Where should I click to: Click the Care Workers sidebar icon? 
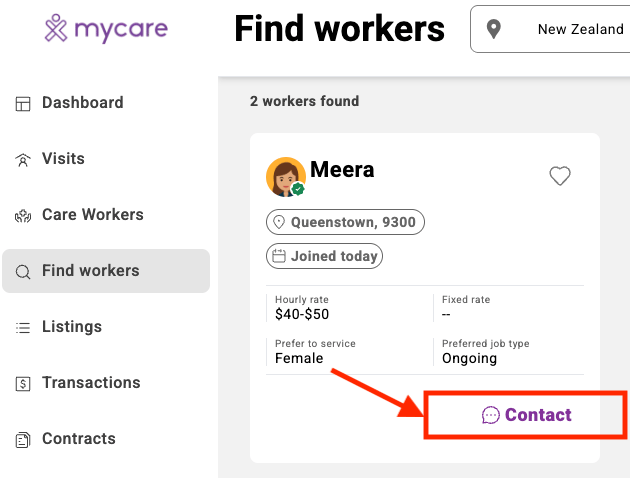pyautogui.click(x=23, y=215)
